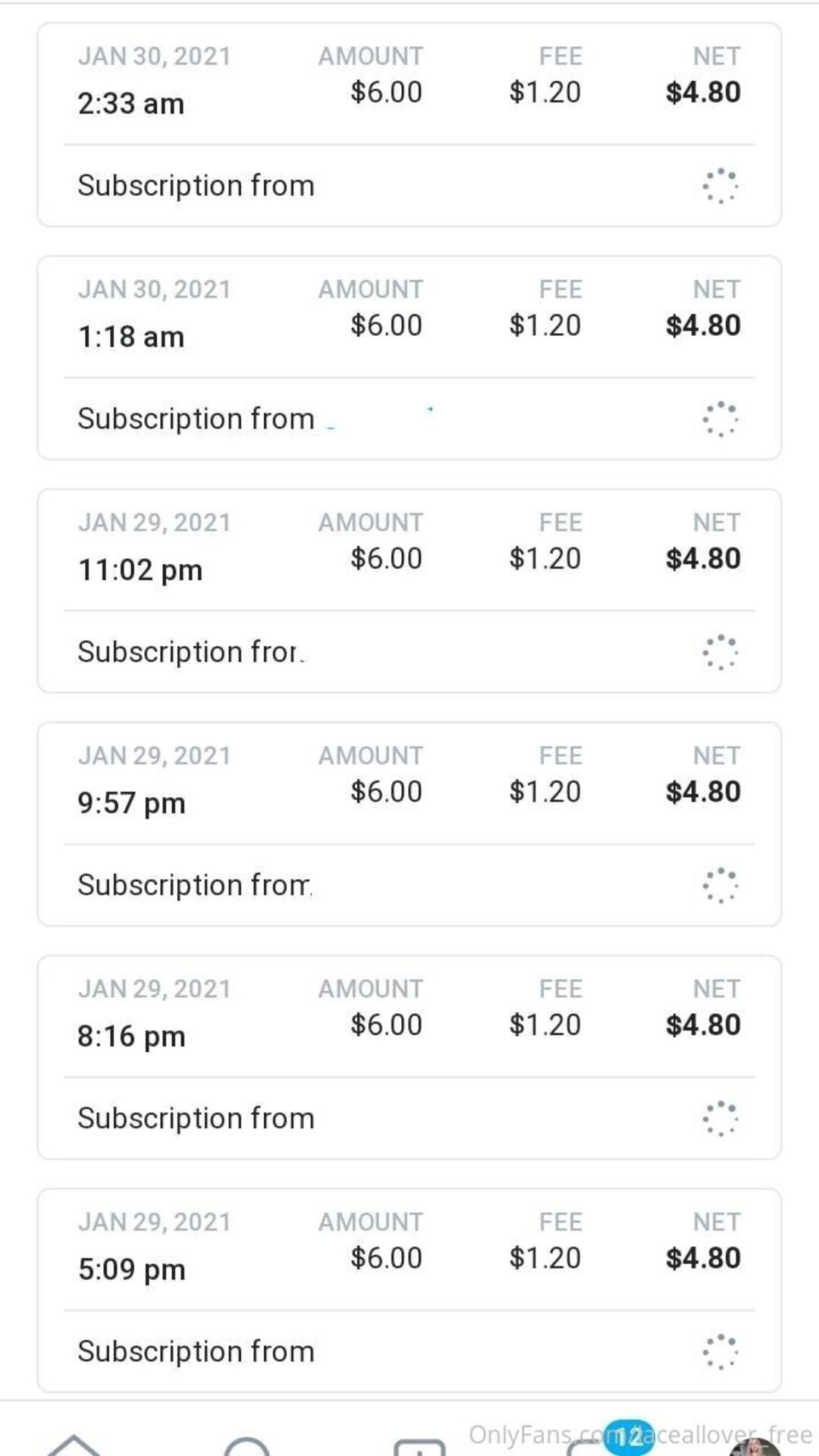Open Subscription from link on 5:09 pm entry
This screenshot has height=1456, width=819.
(x=196, y=1352)
